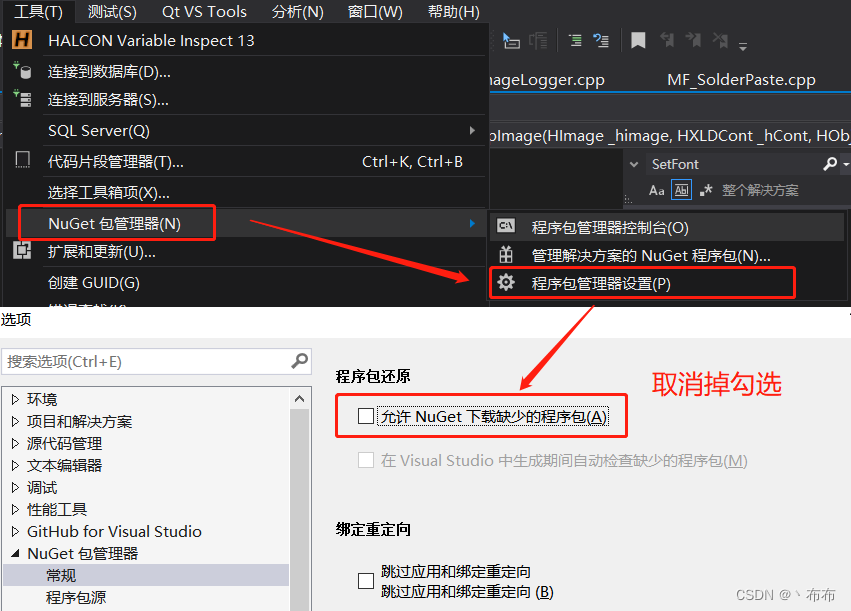Click the uncomment selection toolbar icon
This screenshot has width=851, height=611.
click(601, 40)
